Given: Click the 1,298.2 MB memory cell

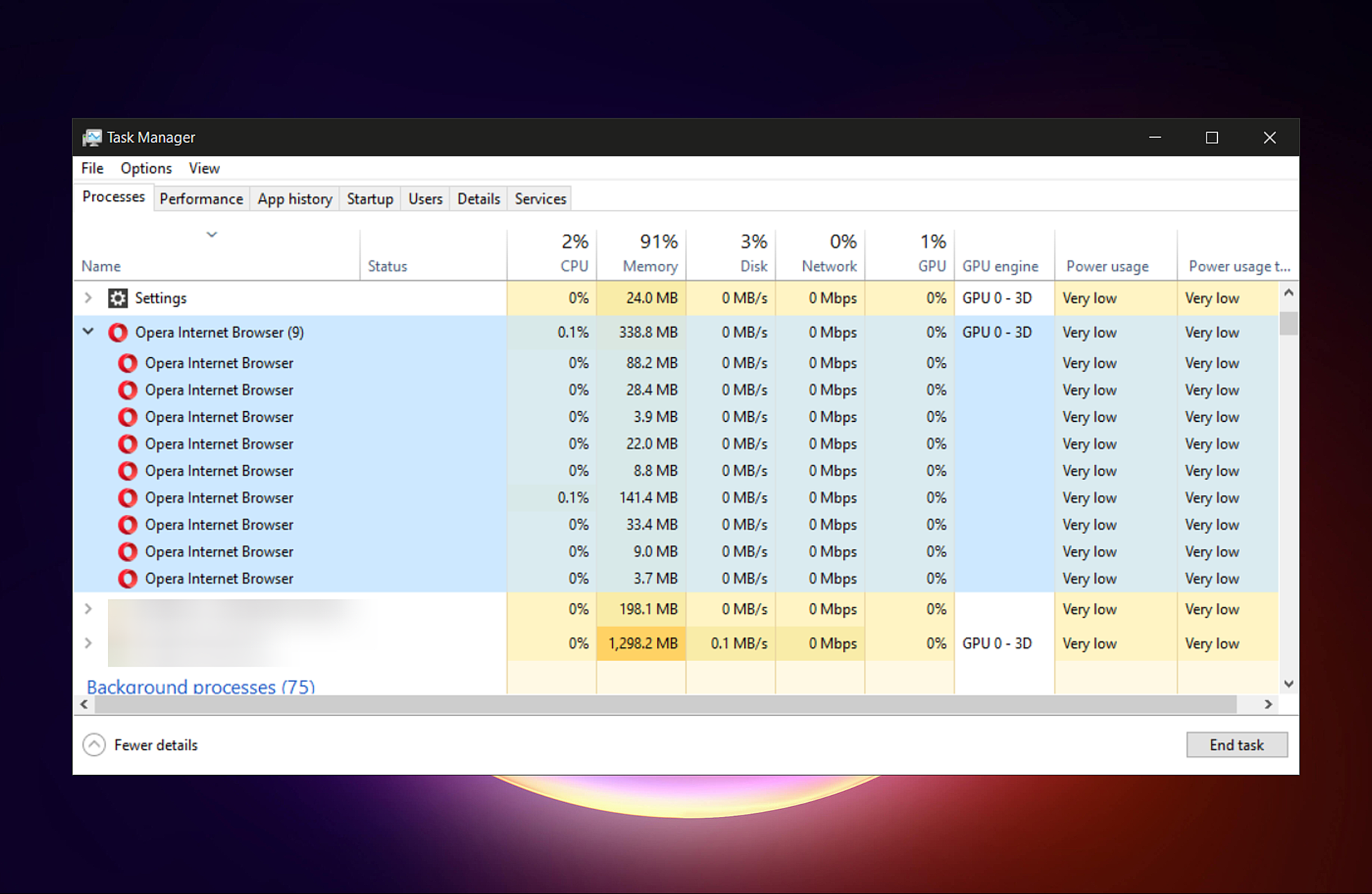Looking at the screenshot, I should (x=641, y=643).
